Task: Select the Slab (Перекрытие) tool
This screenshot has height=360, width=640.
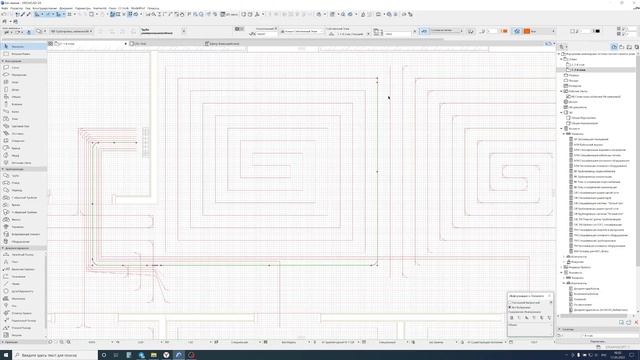Action: pos(23,75)
